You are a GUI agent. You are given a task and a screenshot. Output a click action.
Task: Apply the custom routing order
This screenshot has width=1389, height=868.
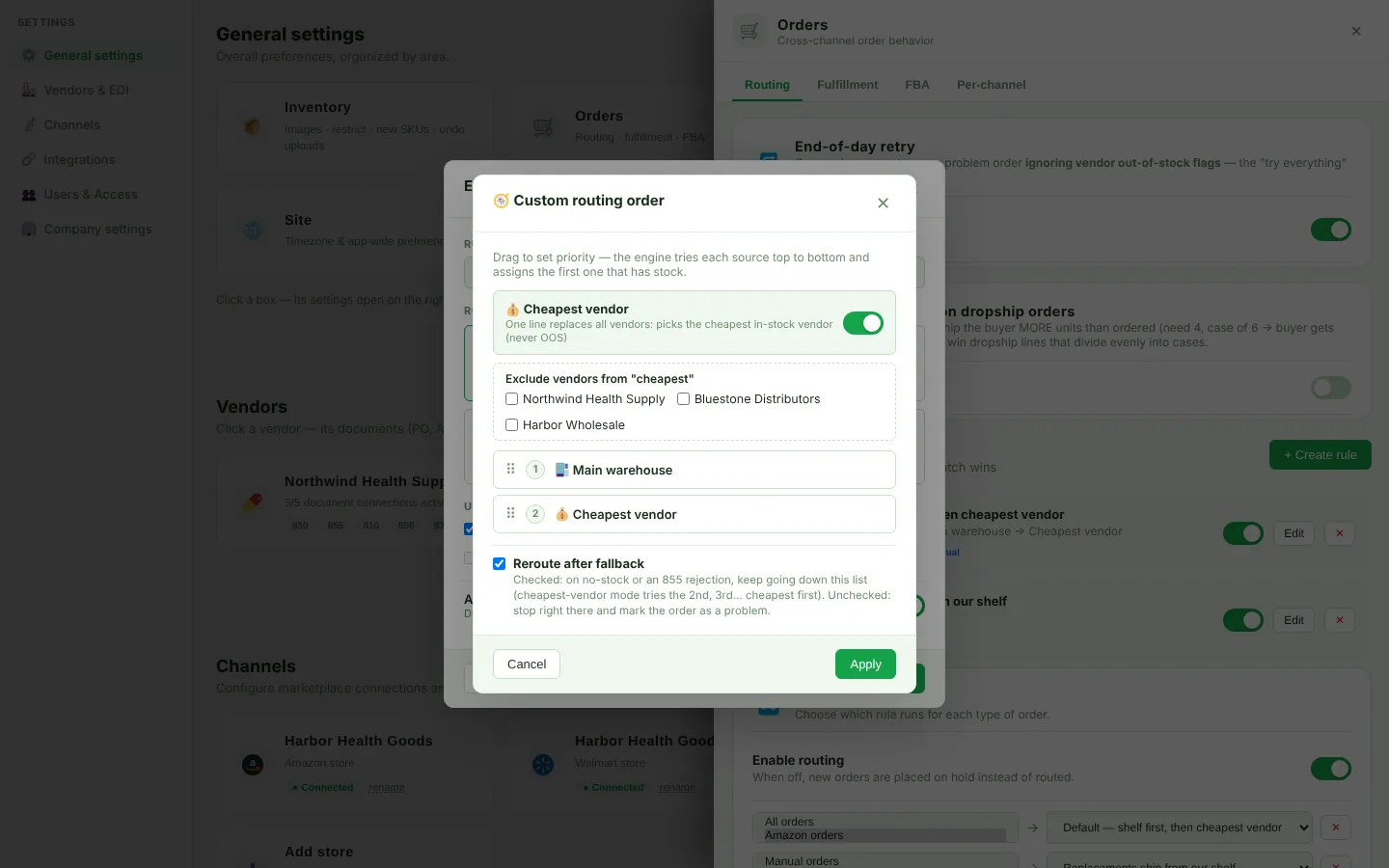tap(865, 664)
